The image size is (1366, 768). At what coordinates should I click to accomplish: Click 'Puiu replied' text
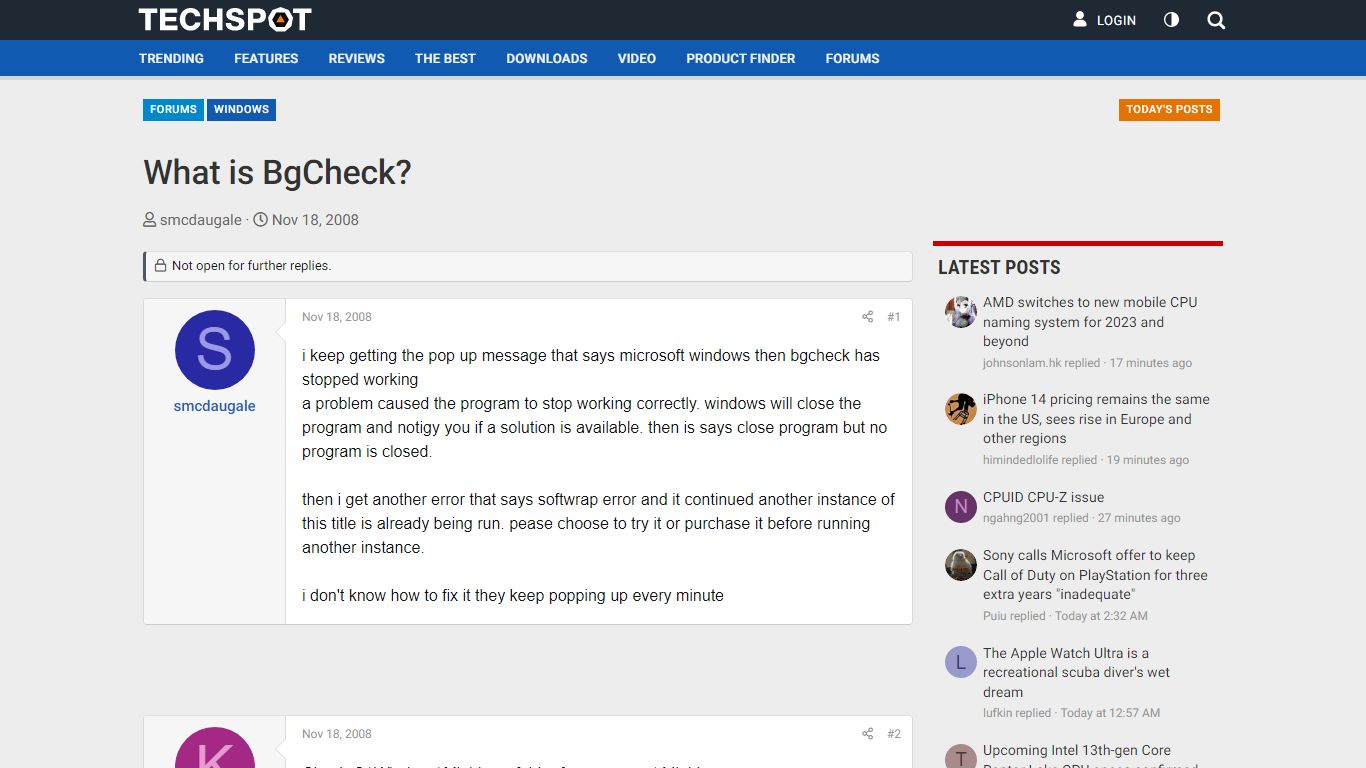pos(1014,616)
